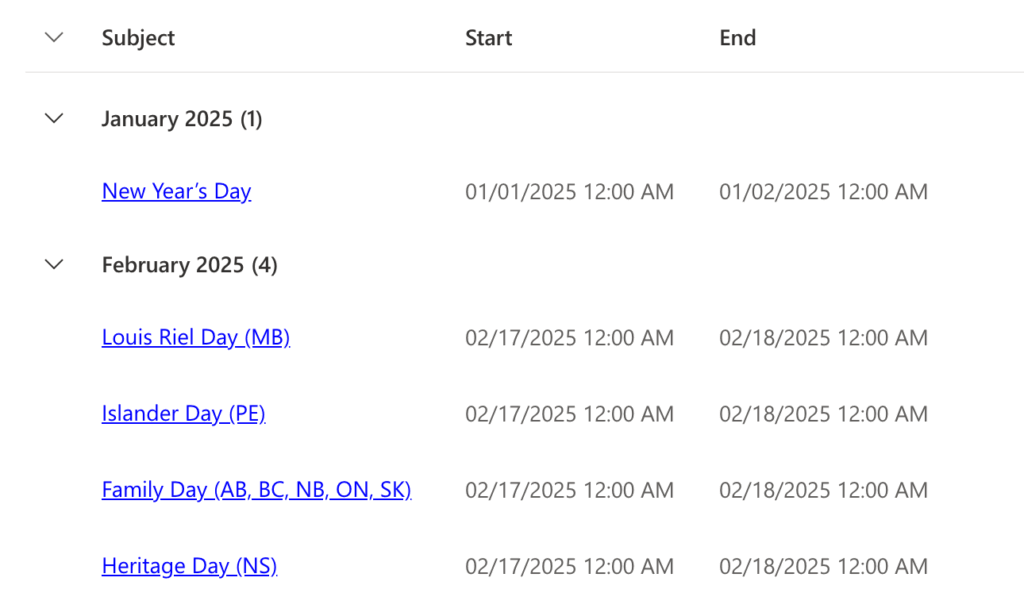Open the Islander Day (PE) item
Viewport: 1024px width, 616px height.
click(x=183, y=413)
